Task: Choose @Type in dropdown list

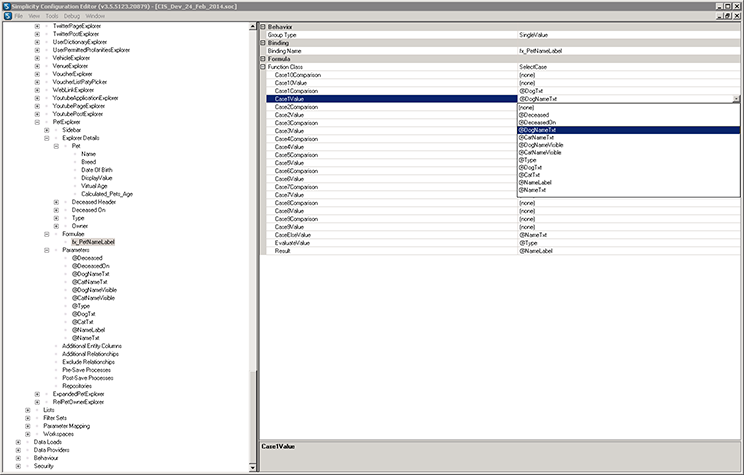Action: pos(628,160)
